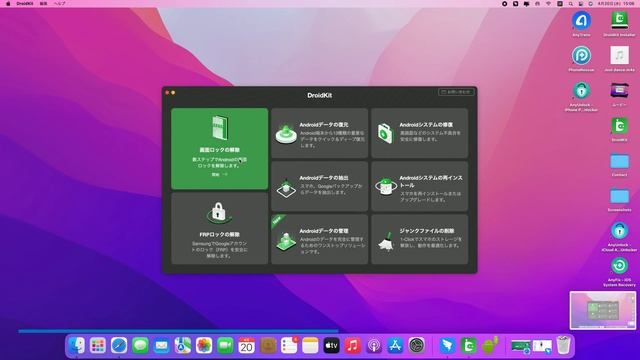The height and width of the screenshot is (360, 640).
Task: Click the Wi-Fi status icon in the menu bar
Action: click(x=549, y=3)
